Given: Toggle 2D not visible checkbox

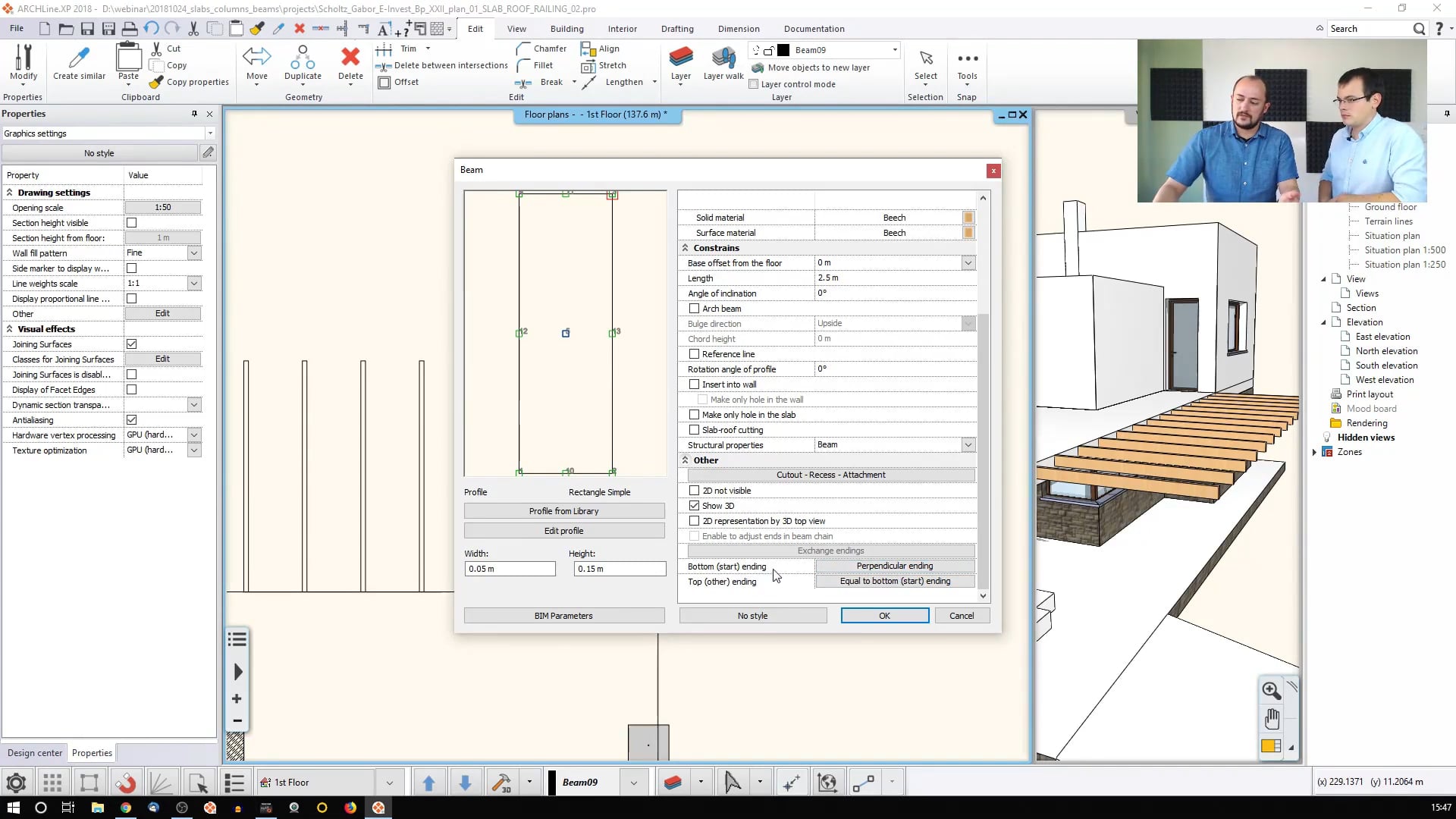Looking at the screenshot, I should [694, 491].
